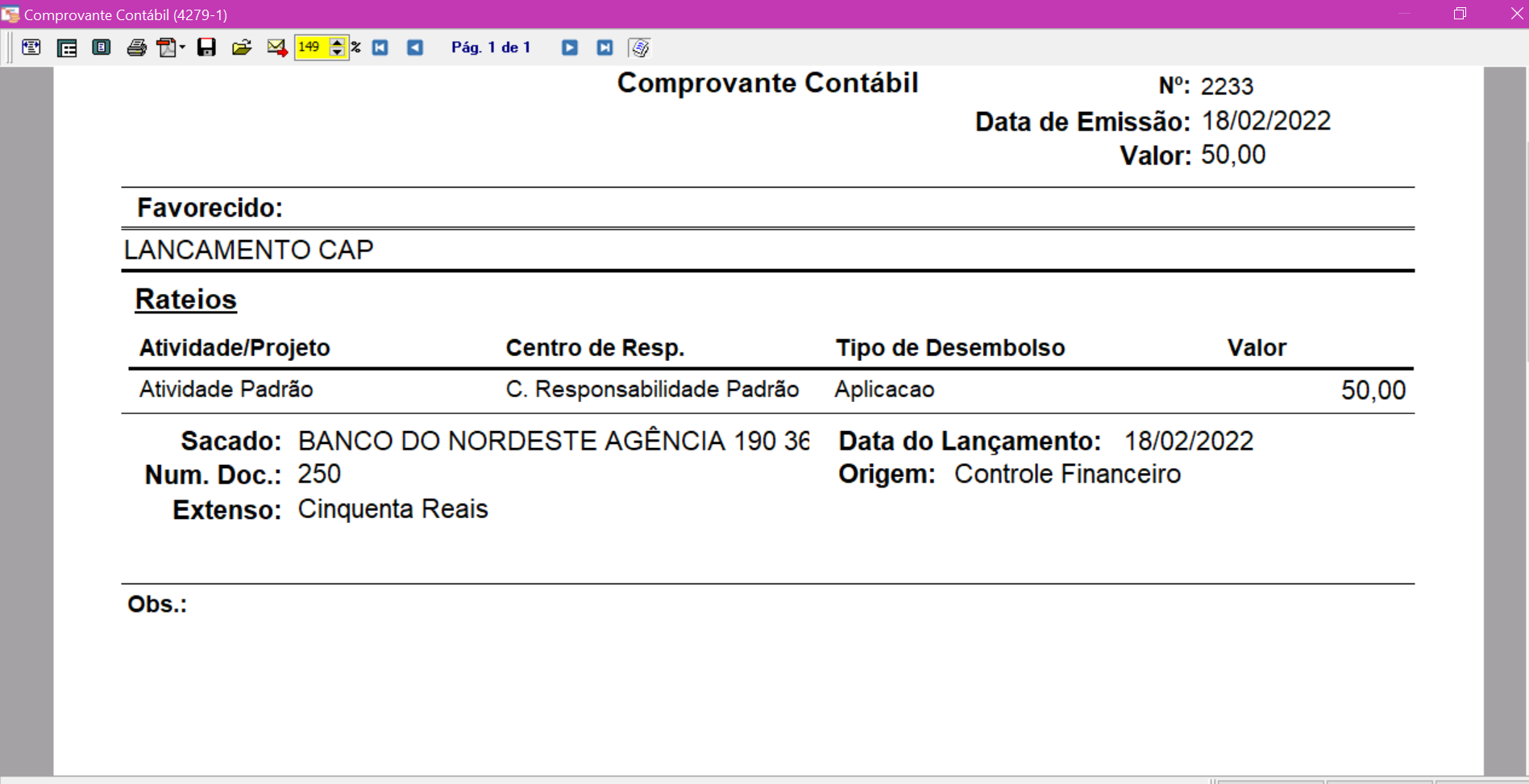
Task: Click the Data do Lançamento date value
Action: point(1189,441)
